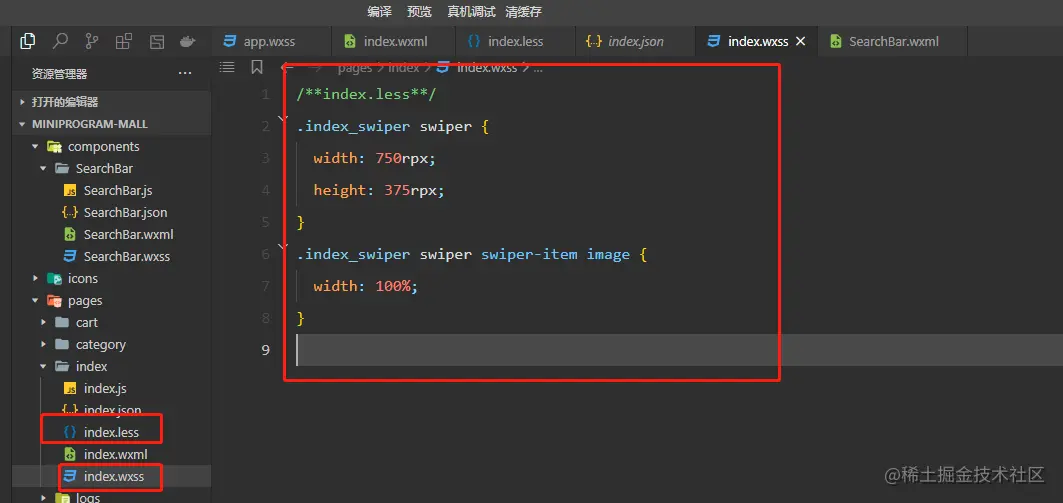
Task: Open the Source Control branch icon
Action: (x=92, y=41)
